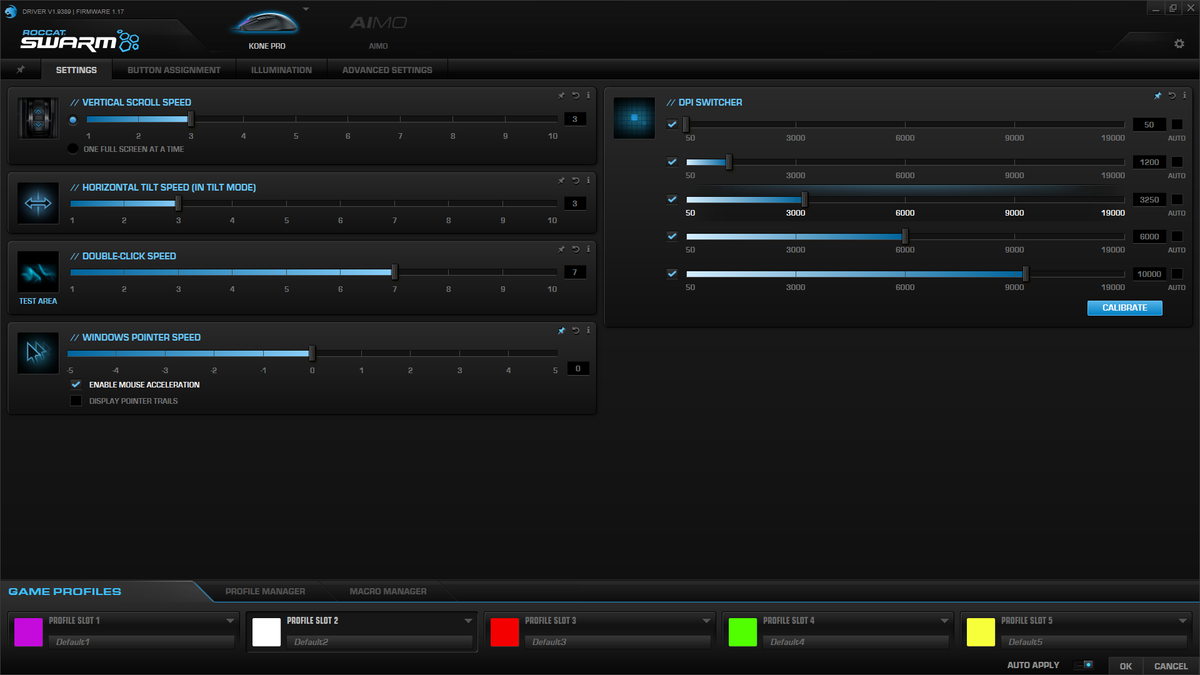Uncheck the 10000 DPI level checkbox
Viewport: 1200px width, 675px height.
click(x=672, y=273)
